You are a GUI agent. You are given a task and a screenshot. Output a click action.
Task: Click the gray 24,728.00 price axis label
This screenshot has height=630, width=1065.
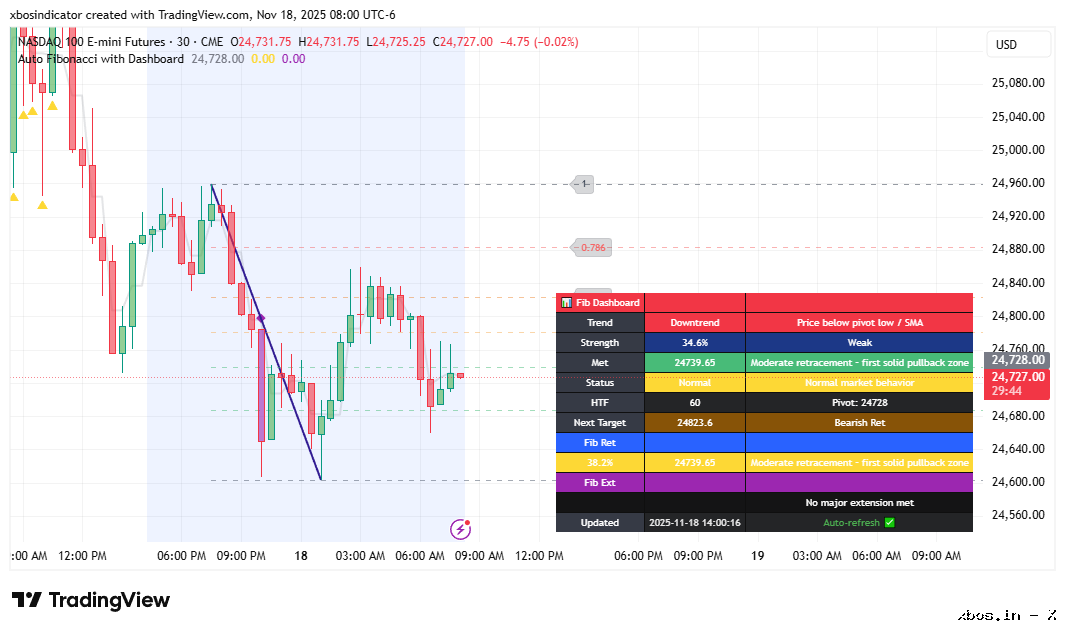1018,359
